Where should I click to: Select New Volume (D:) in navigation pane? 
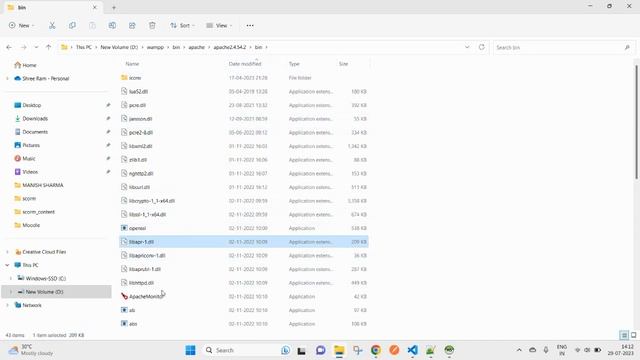[x=56, y=292]
